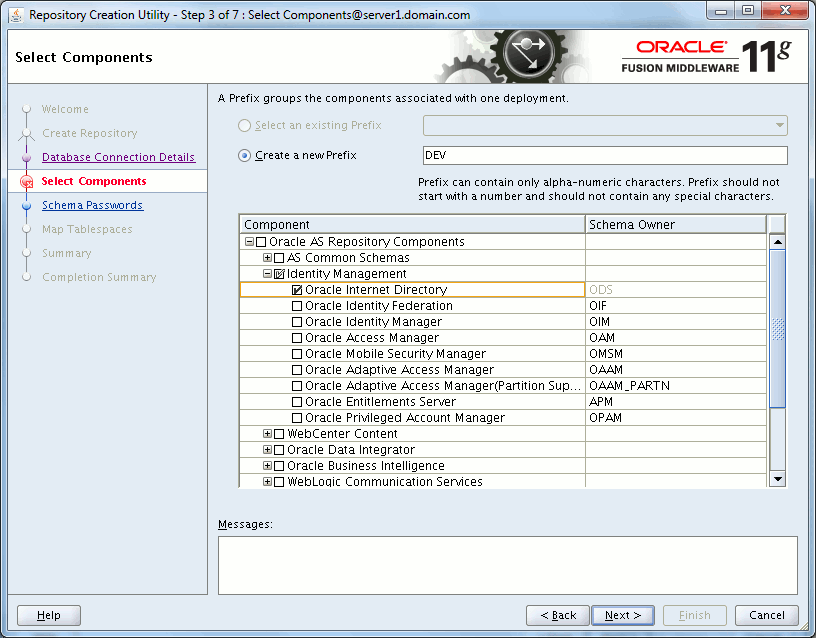Click the Oracle Entitlements Server row label

click(x=380, y=402)
